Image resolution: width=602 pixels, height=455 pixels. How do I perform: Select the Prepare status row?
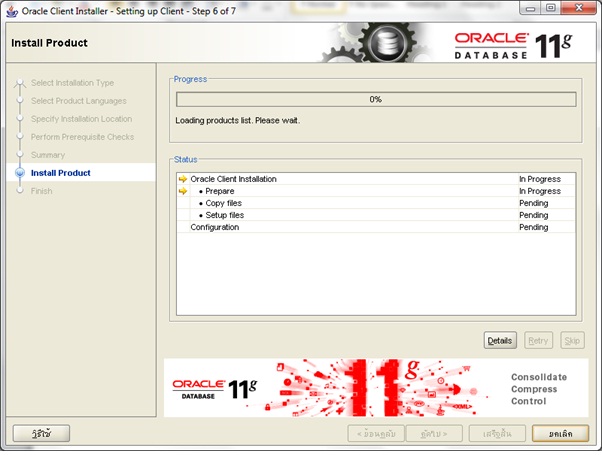pyautogui.click(x=376, y=191)
